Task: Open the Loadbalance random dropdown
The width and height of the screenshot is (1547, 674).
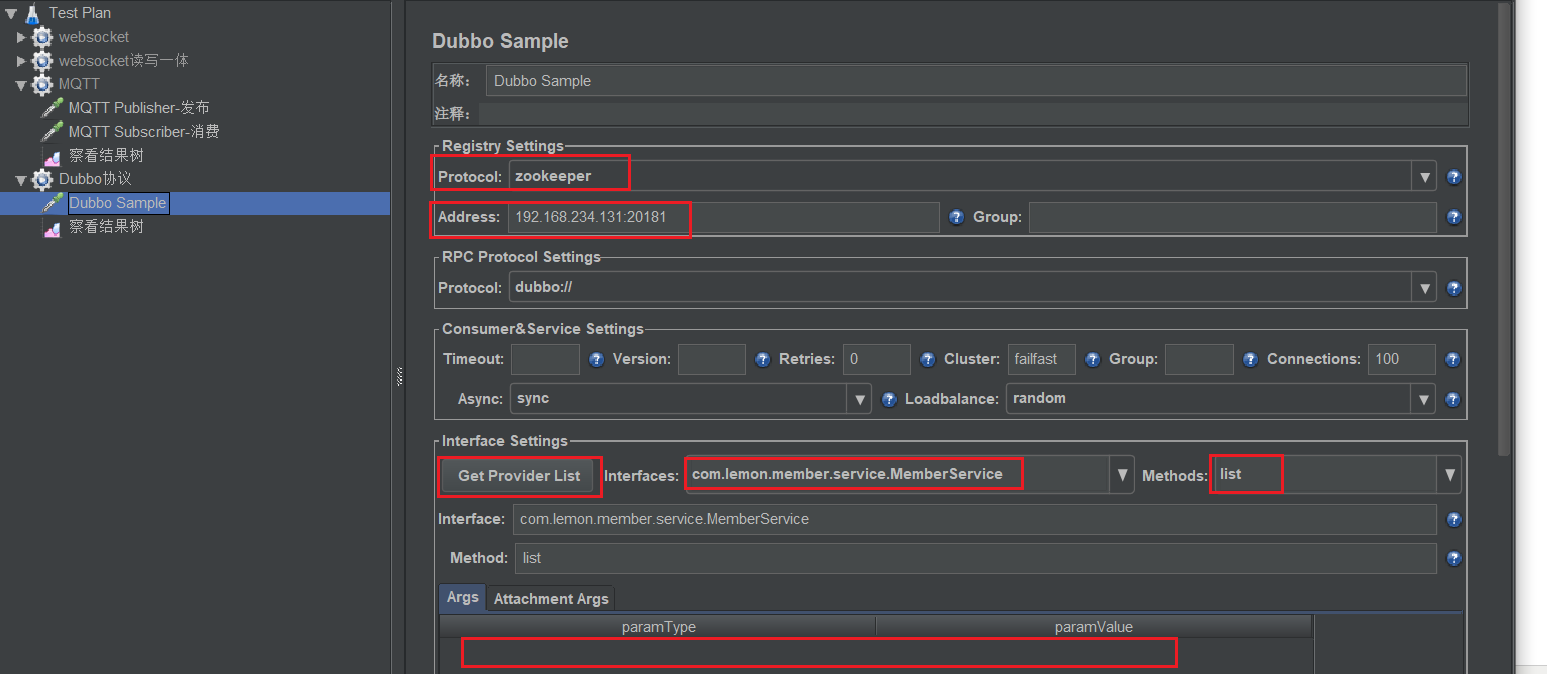Action: pyautogui.click(x=1425, y=399)
